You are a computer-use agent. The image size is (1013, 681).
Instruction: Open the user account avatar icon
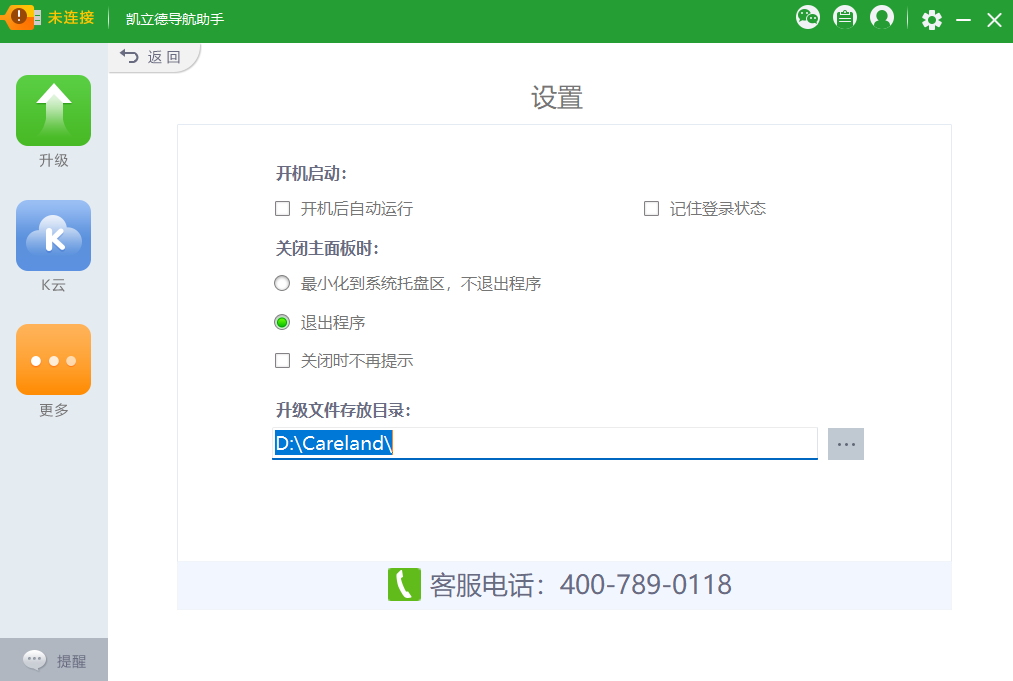tap(882, 17)
